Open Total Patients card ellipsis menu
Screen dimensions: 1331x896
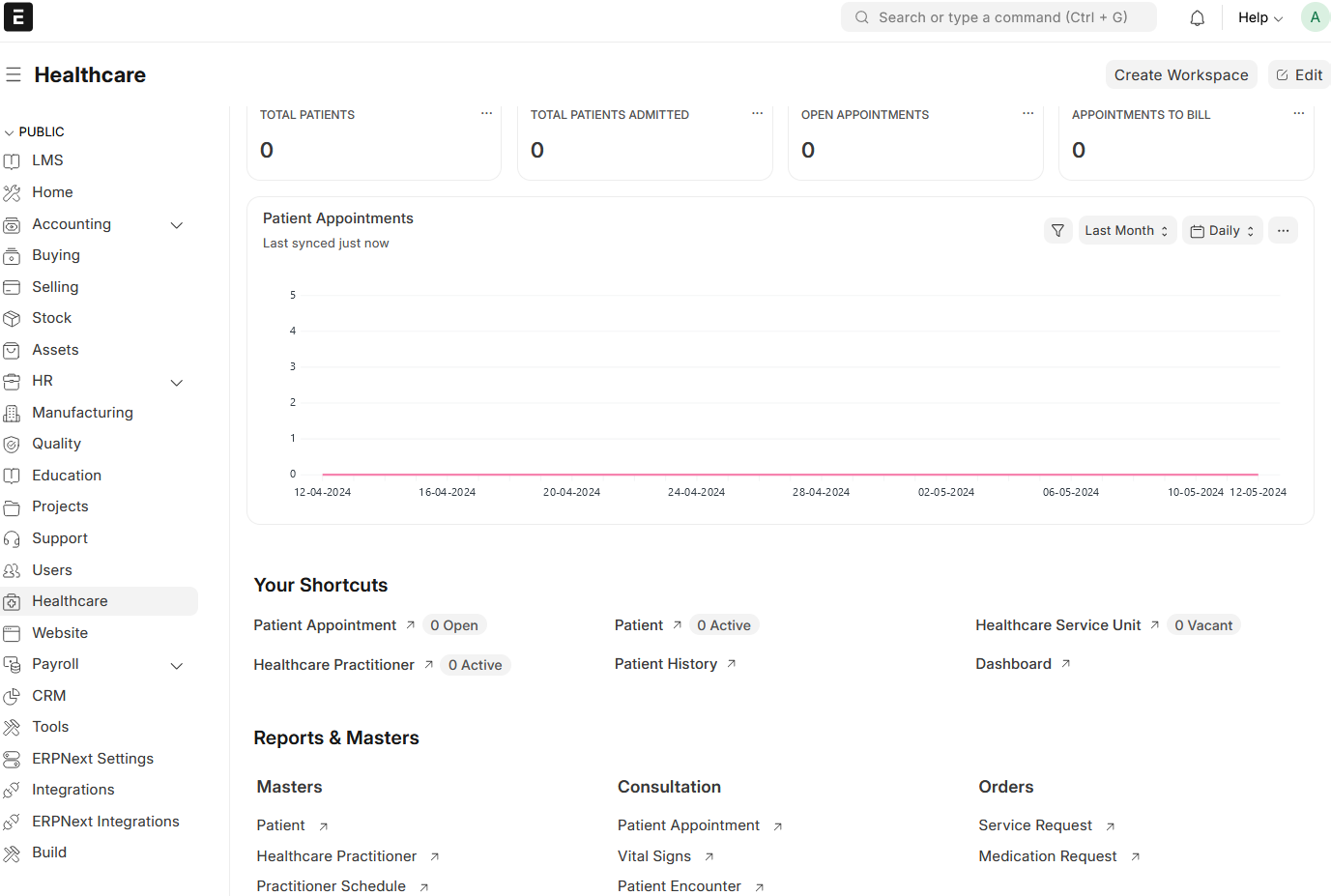pos(486,114)
